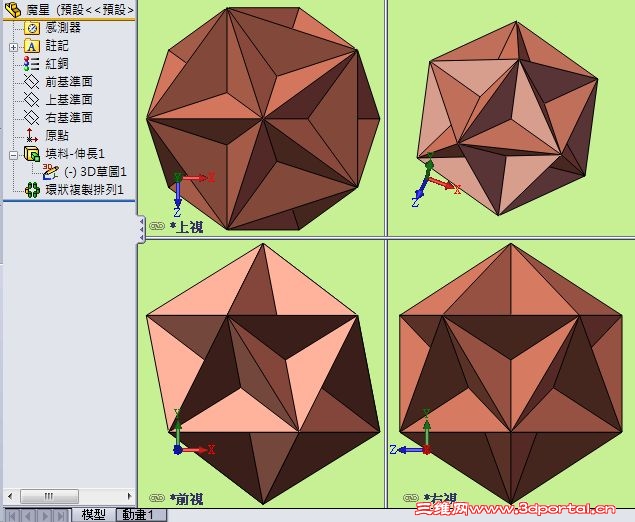The width and height of the screenshot is (635, 522).
Task: Click the *上視 view label
Action: click(187, 227)
